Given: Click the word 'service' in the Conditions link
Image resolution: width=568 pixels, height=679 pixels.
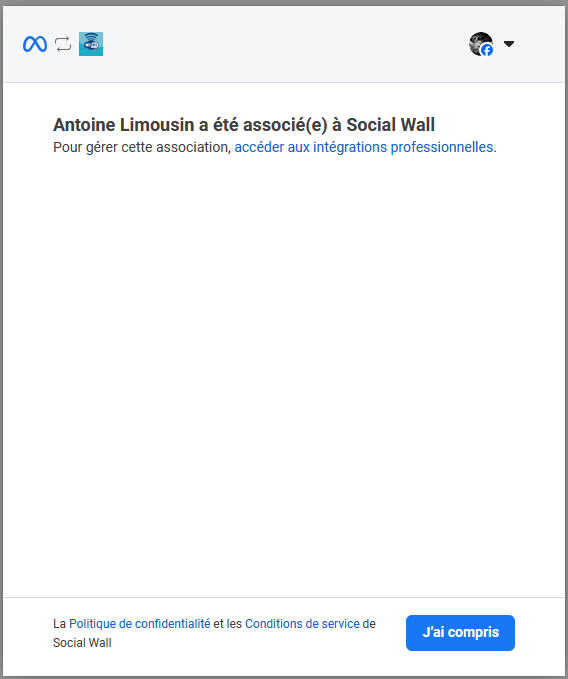Looking at the screenshot, I should (341, 624).
